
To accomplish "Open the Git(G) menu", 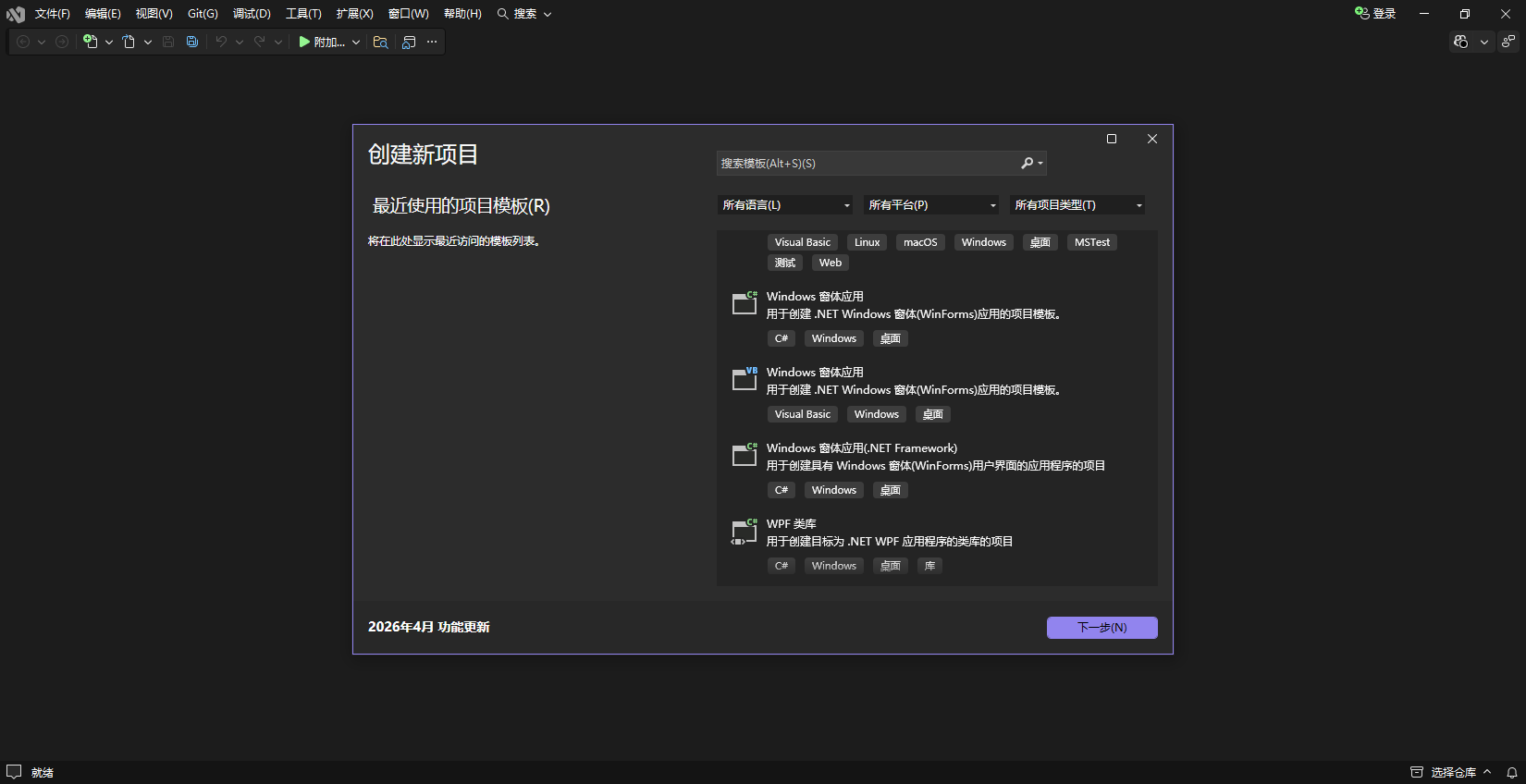I will (203, 14).
